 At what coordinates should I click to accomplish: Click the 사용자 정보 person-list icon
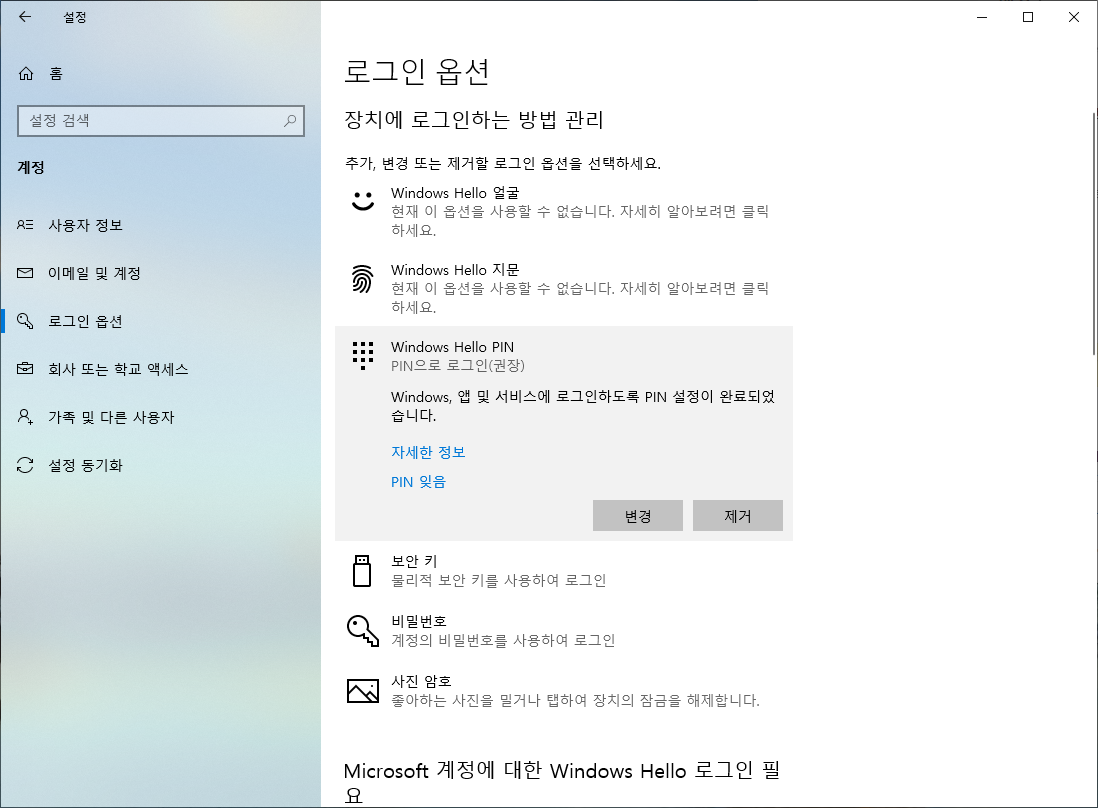tap(25, 225)
